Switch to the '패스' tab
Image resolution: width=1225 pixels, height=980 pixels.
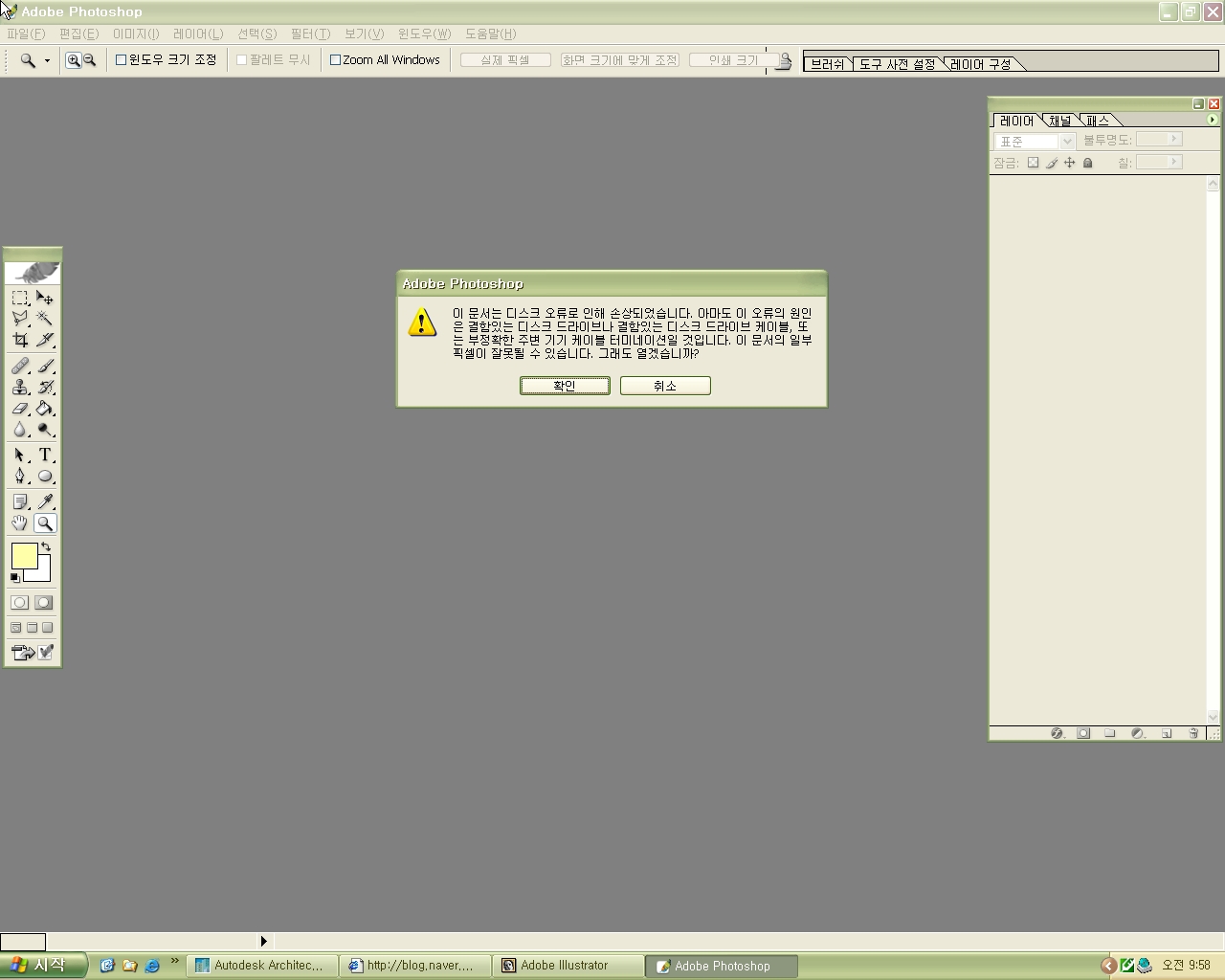coord(1098,121)
